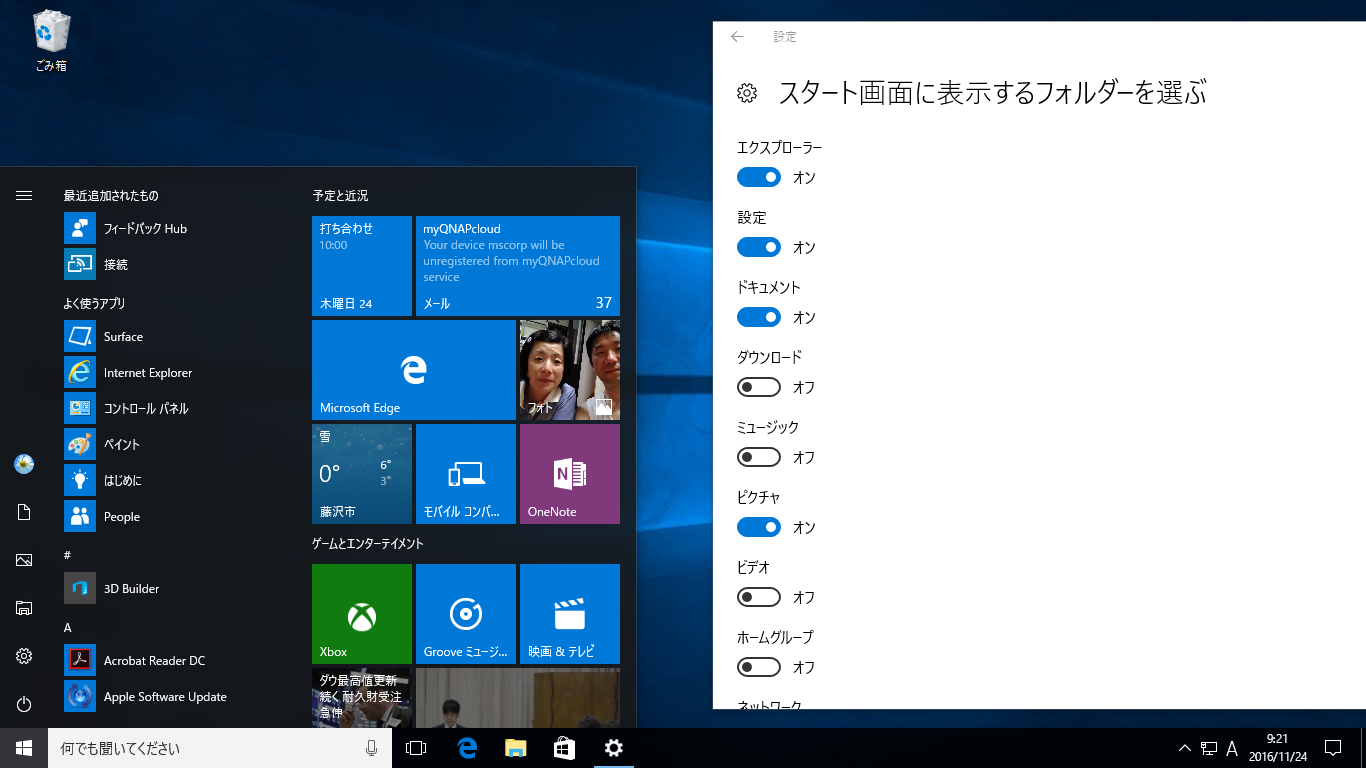Screen dimensions: 1366x768
Task: Turn off the エクスプローラー toggle
Action: (758, 176)
